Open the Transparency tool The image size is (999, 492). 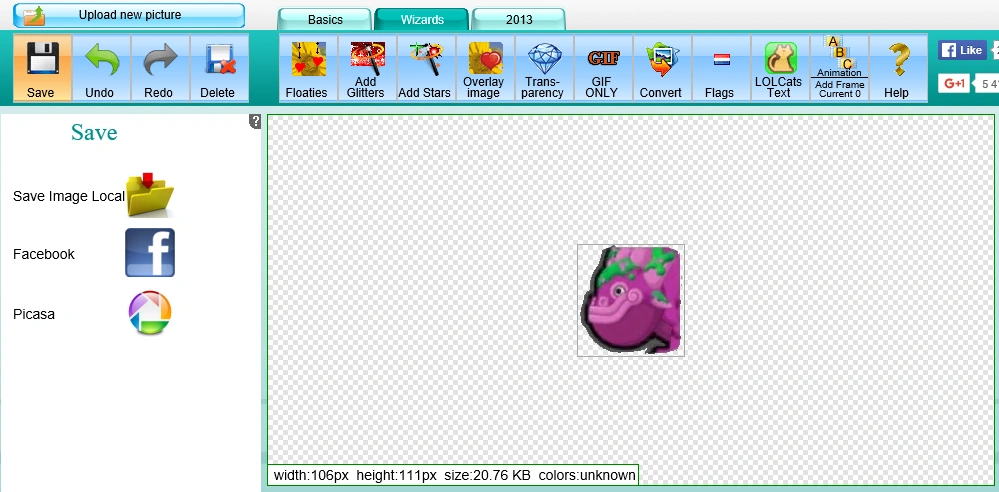543,68
